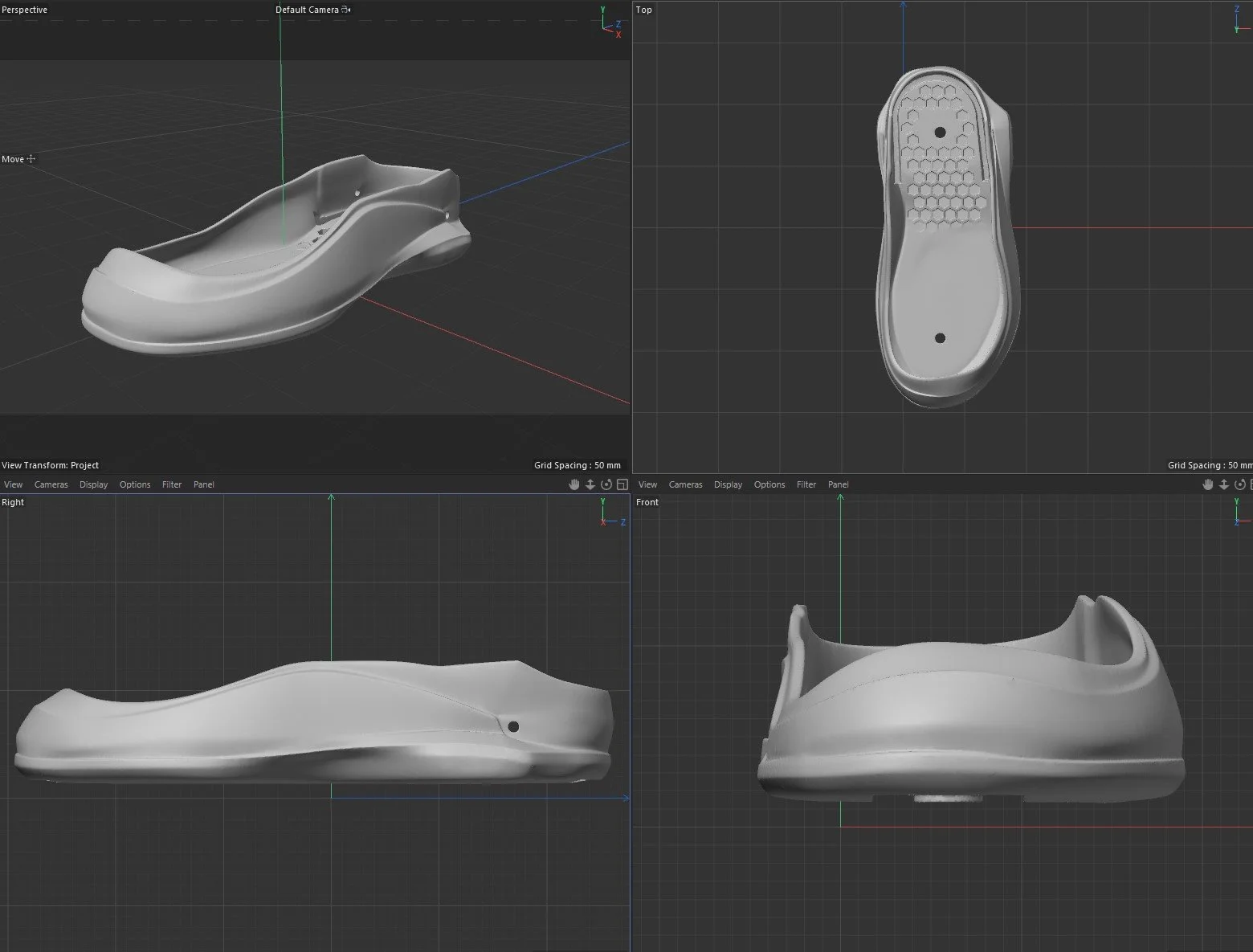Click the camera icon beside Default Camera
The width and height of the screenshot is (1253, 952).
pos(346,10)
